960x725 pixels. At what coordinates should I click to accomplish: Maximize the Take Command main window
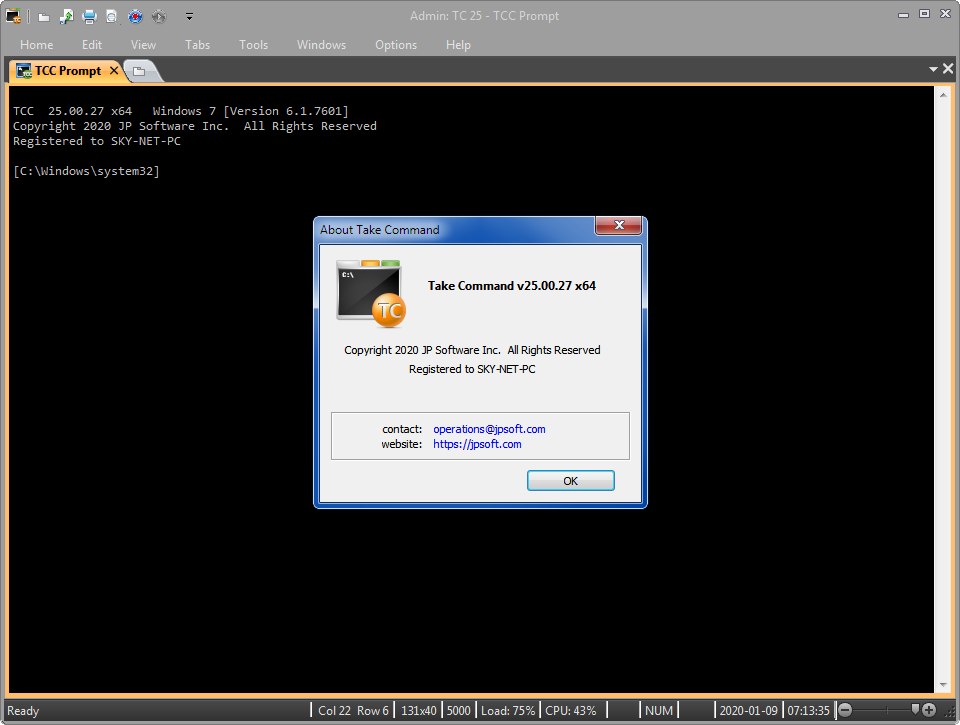(924, 14)
